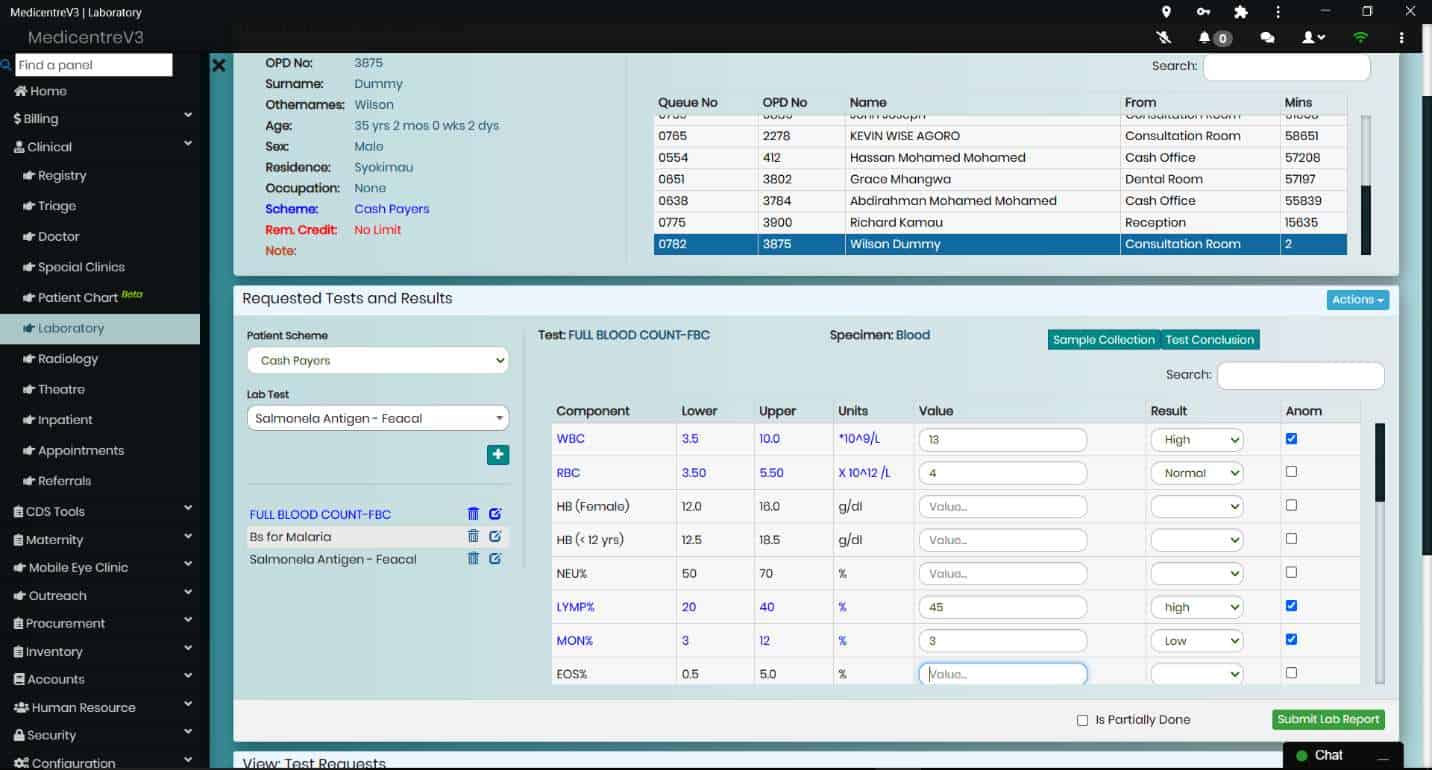Open the chat bubbles icon in header
This screenshot has height=770, width=1432.
[1267, 38]
